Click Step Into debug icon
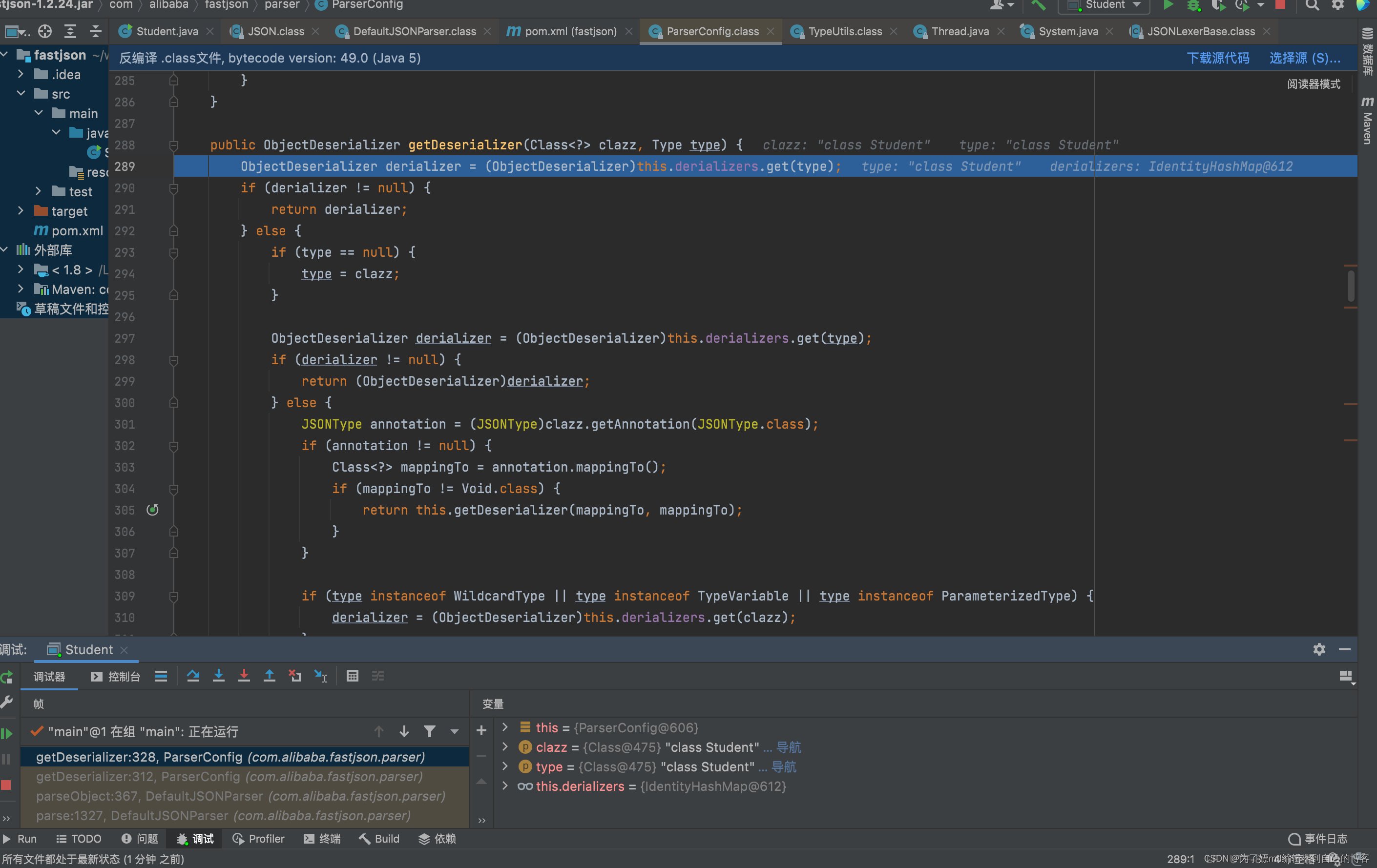Viewport: 1377px width, 868px height. [x=218, y=677]
